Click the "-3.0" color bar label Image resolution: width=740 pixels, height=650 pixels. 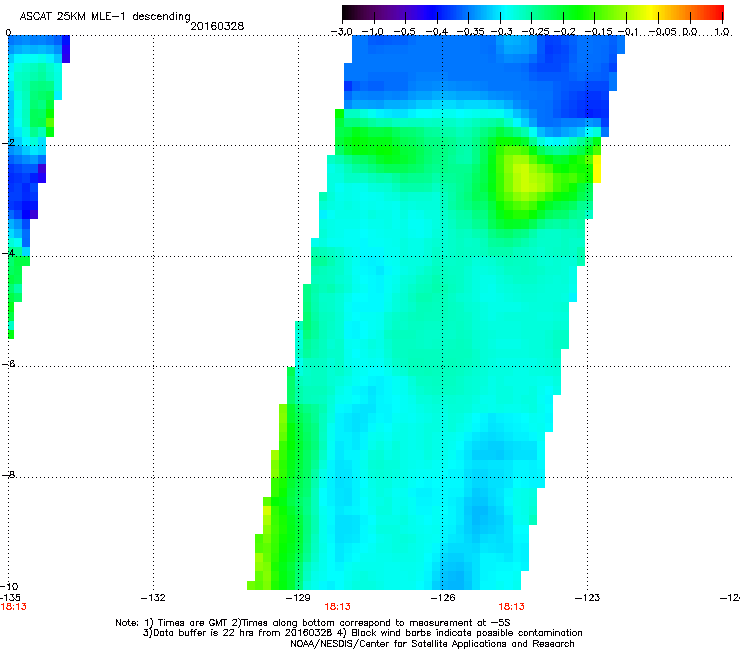[342, 32]
